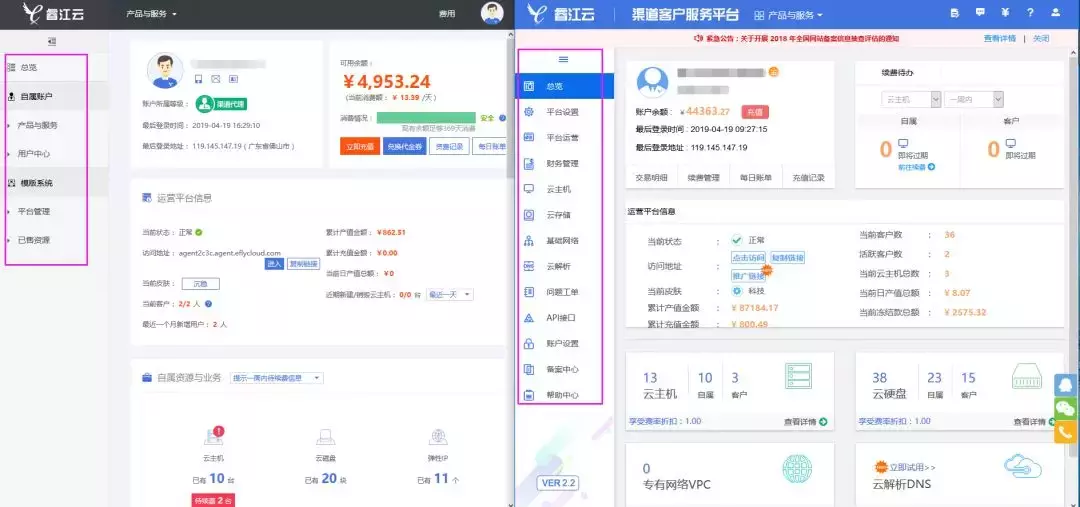Open 平台设置 in the right window sidebar
The image size is (1080, 507).
point(563,112)
